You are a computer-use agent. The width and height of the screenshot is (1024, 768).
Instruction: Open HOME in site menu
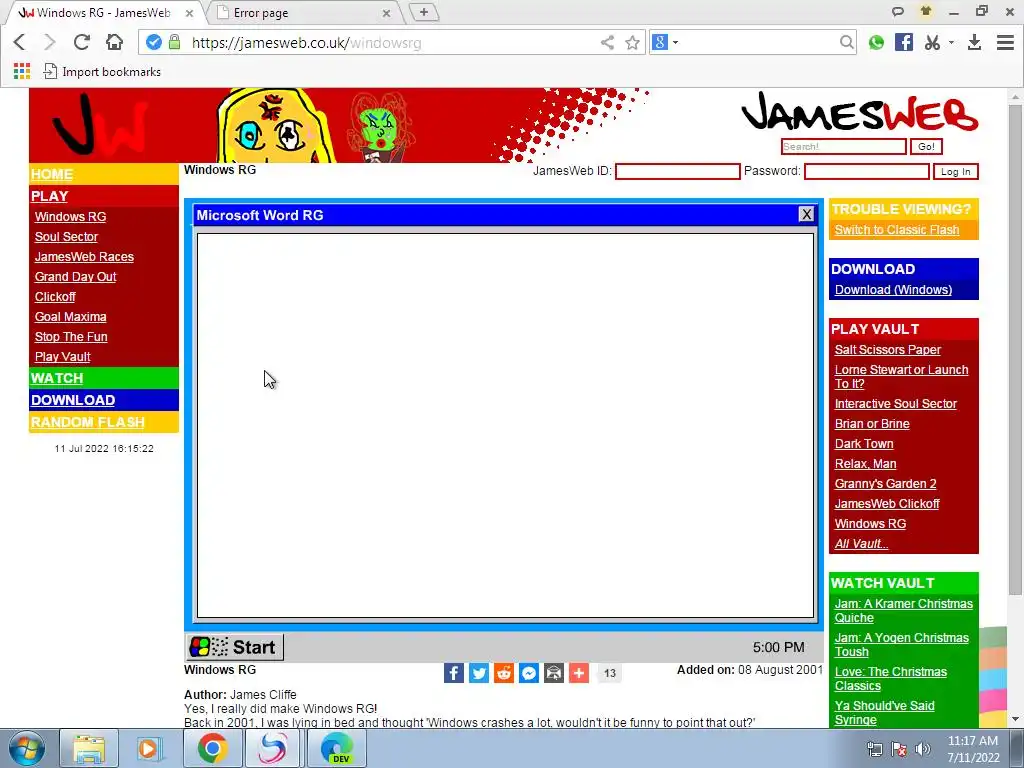point(52,174)
